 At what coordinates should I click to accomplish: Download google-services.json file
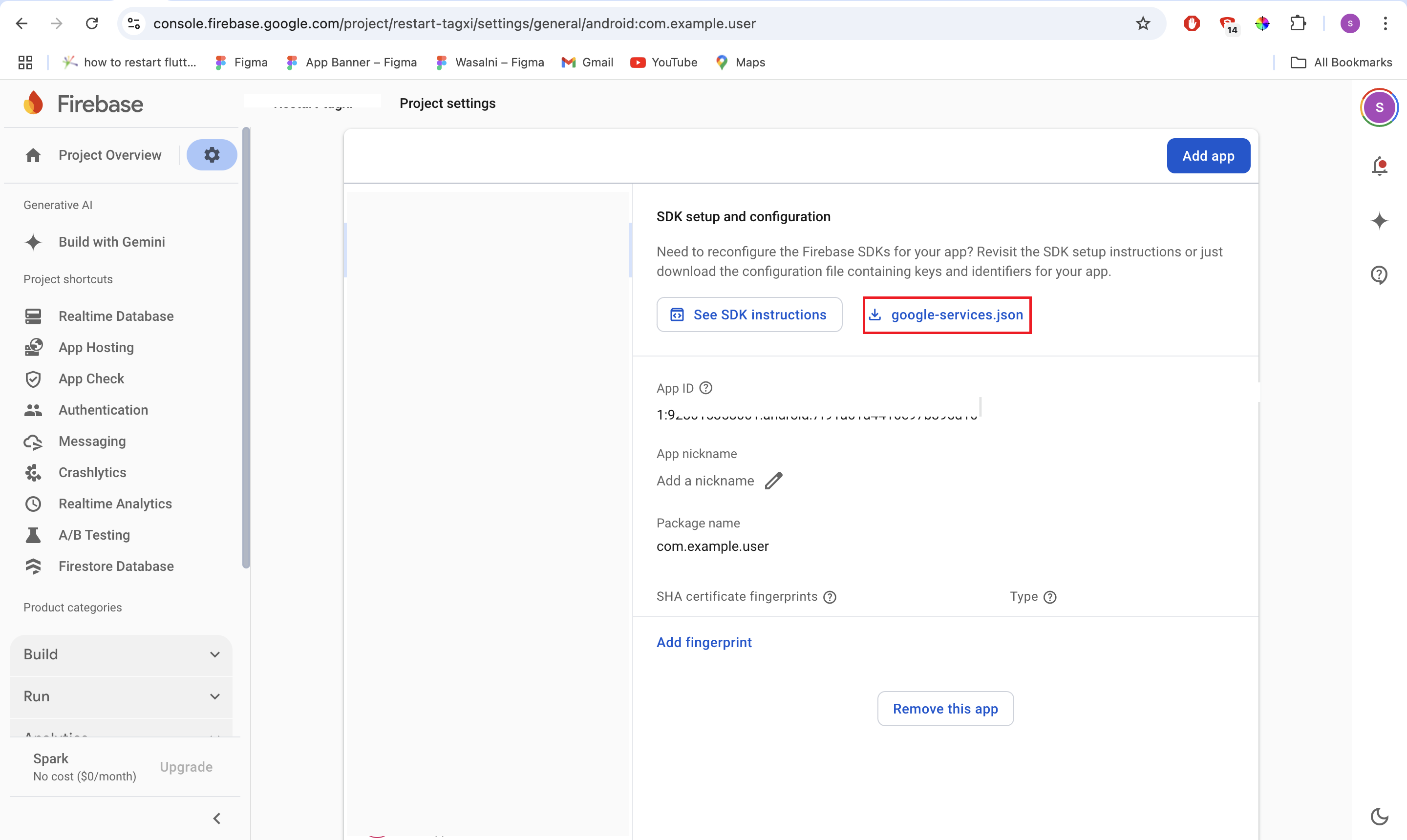point(947,315)
